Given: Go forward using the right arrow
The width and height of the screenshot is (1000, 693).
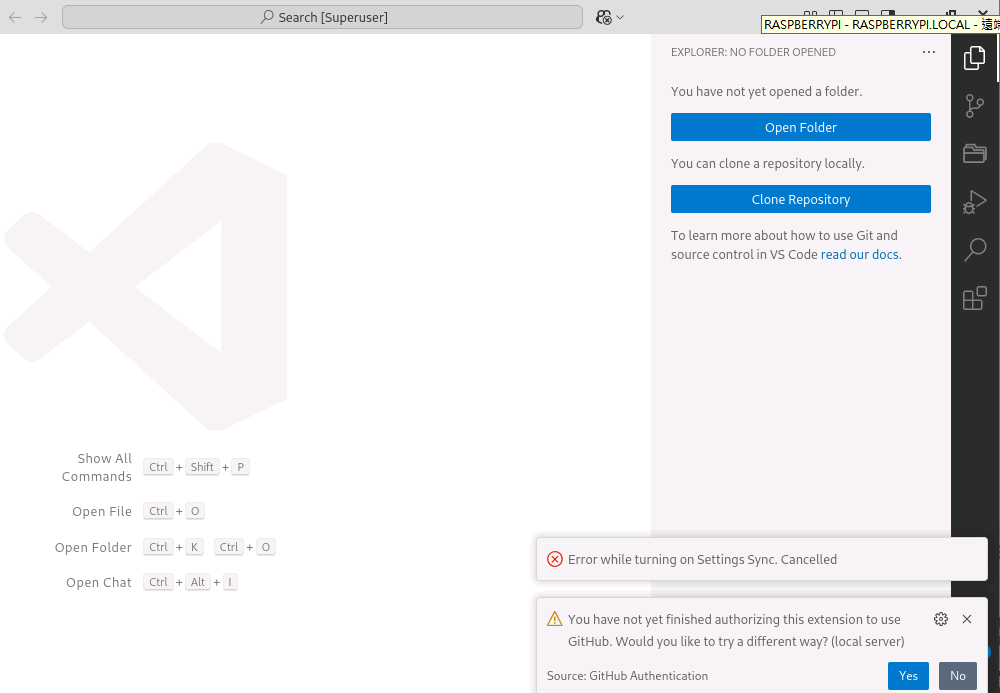Looking at the screenshot, I should (41, 17).
